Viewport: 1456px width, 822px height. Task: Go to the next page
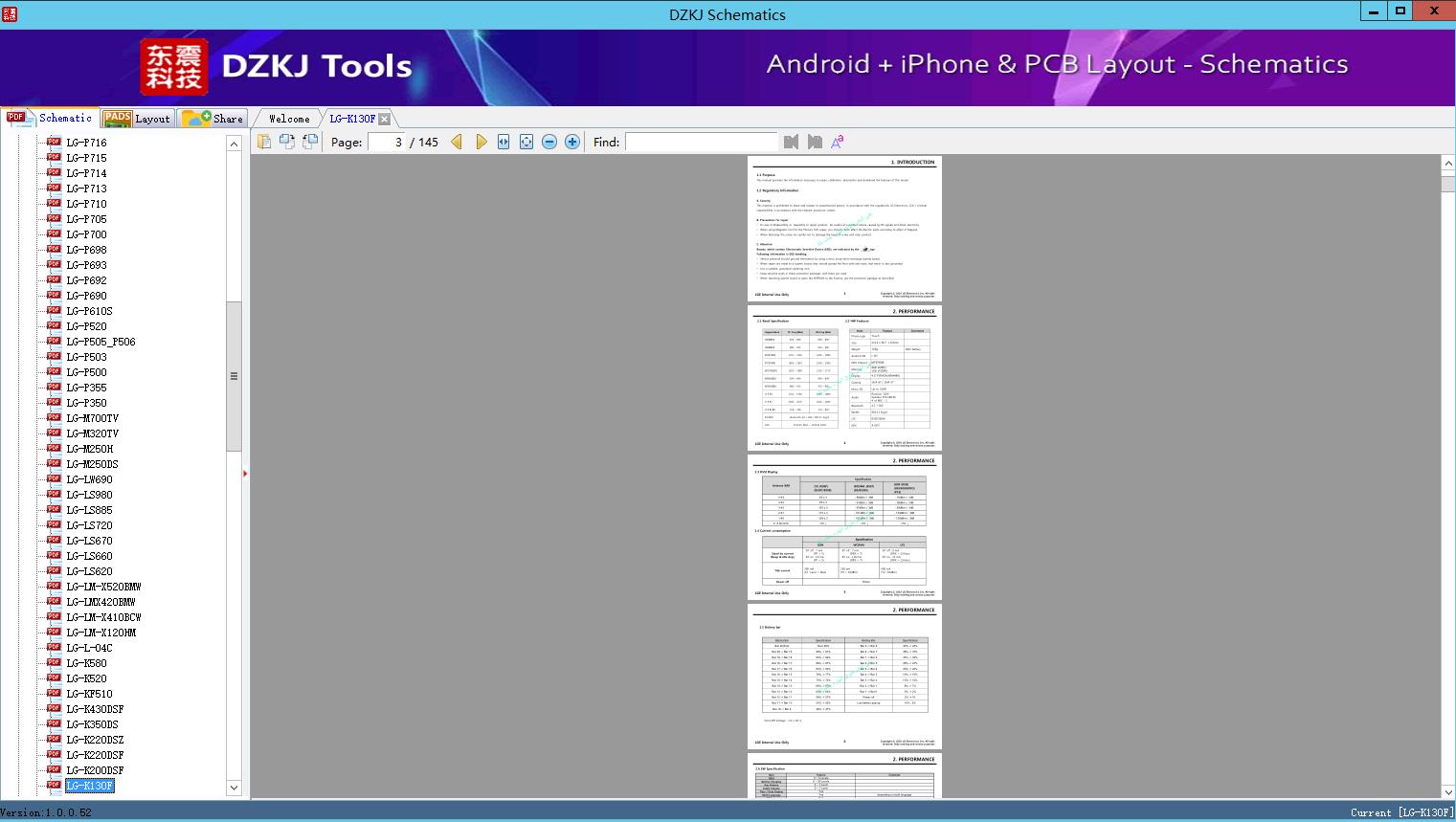(481, 142)
